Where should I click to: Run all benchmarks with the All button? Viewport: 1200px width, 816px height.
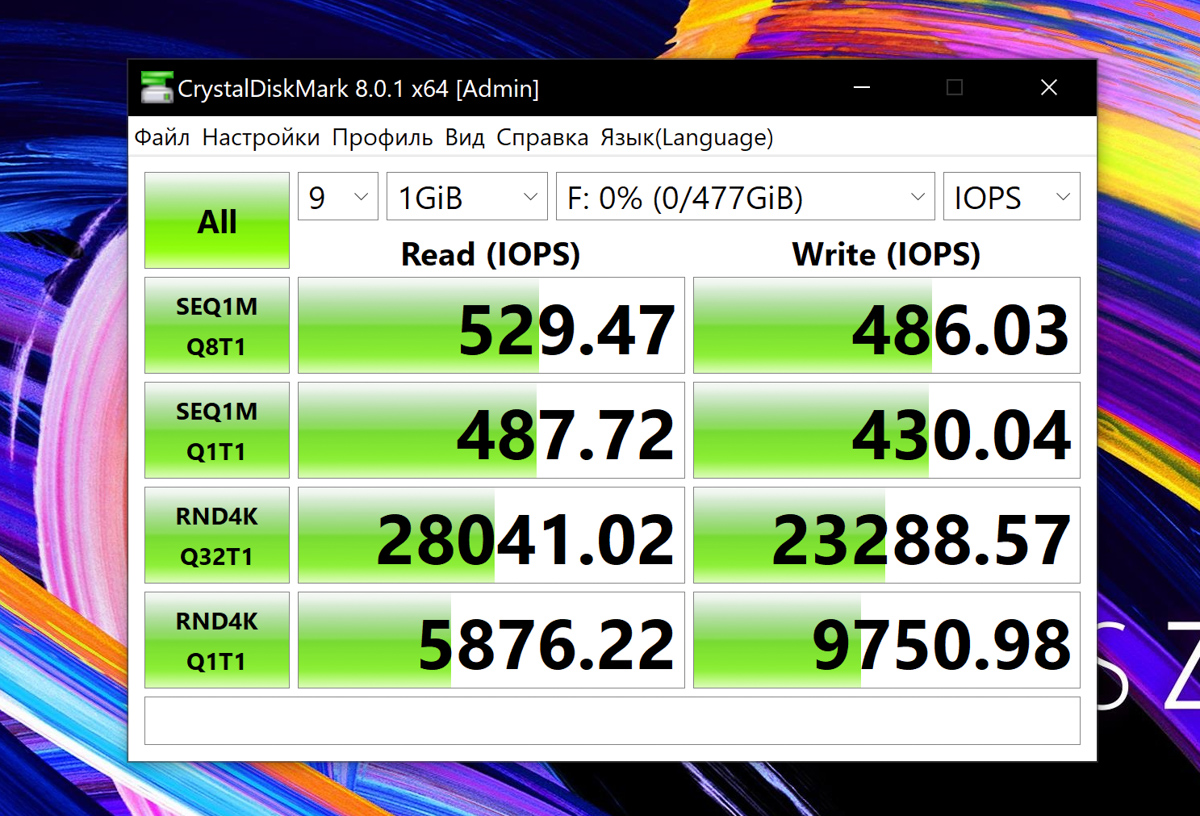point(217,221)
